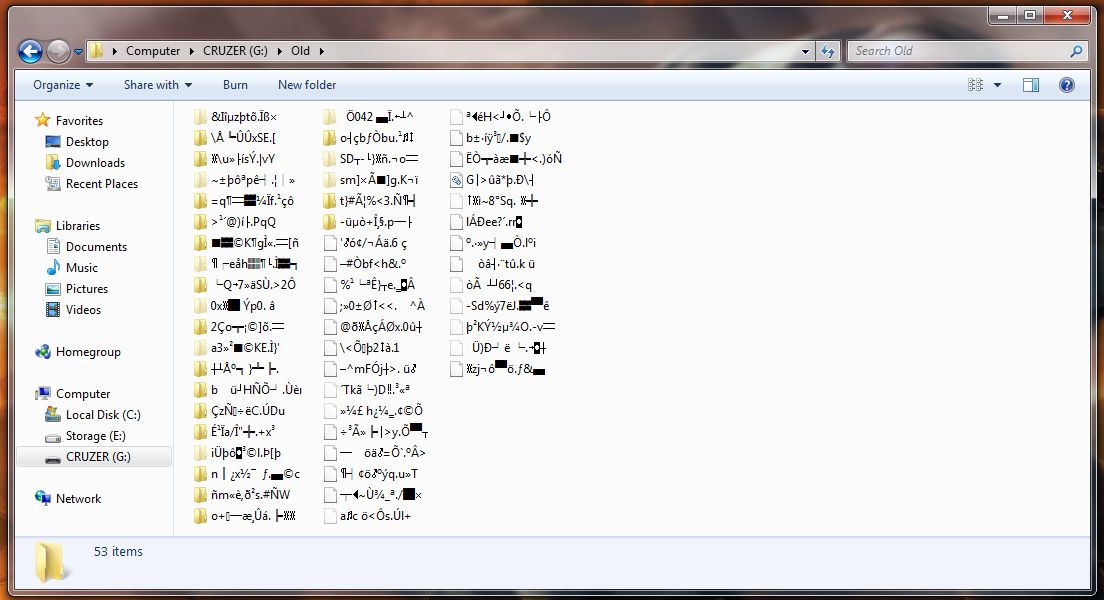Click the Refresh icon beside the address bar
Image resolution: width=1104 pixels, height=600 pixels.
[828, 50]
